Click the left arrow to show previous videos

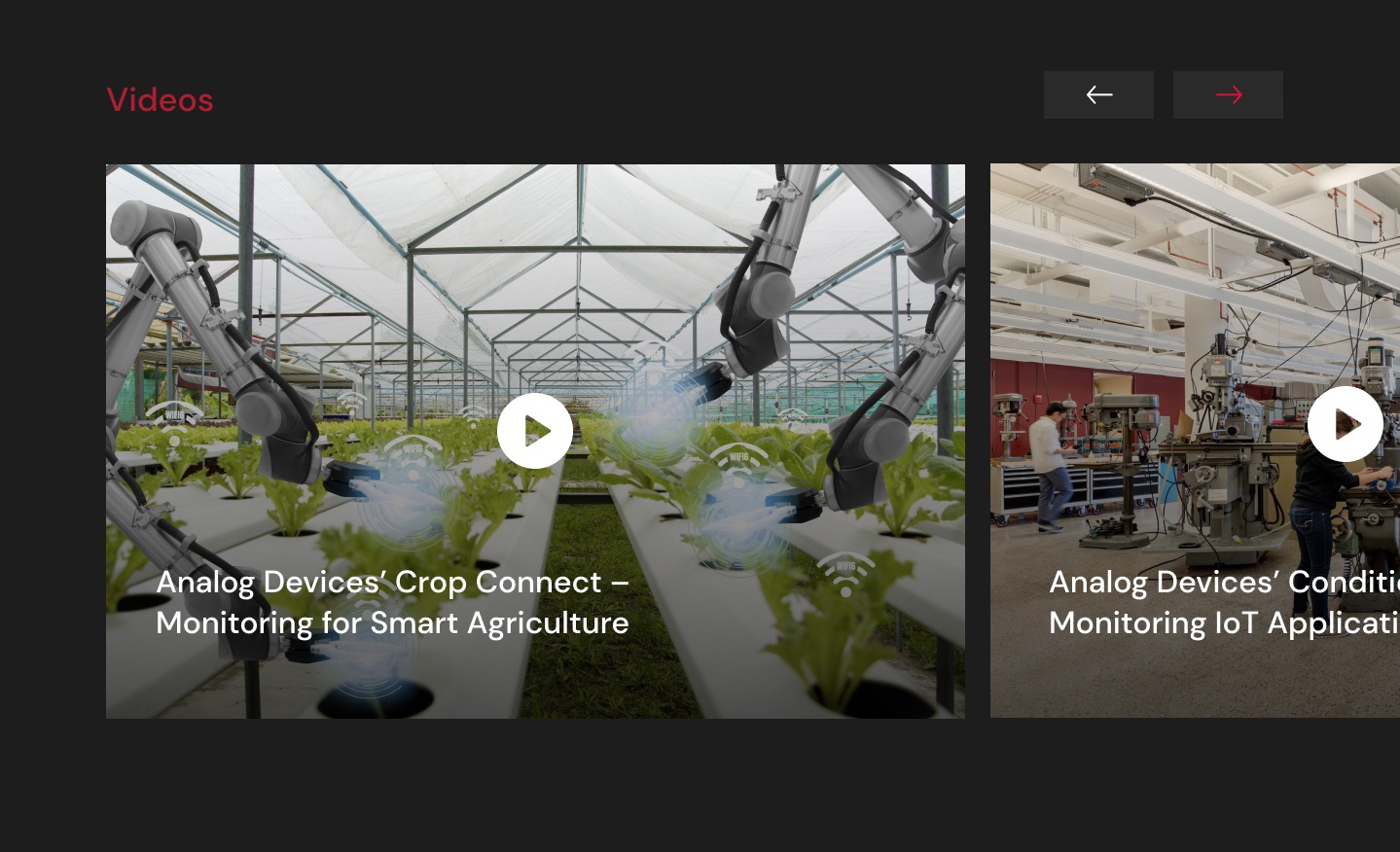pos(1098,94)
